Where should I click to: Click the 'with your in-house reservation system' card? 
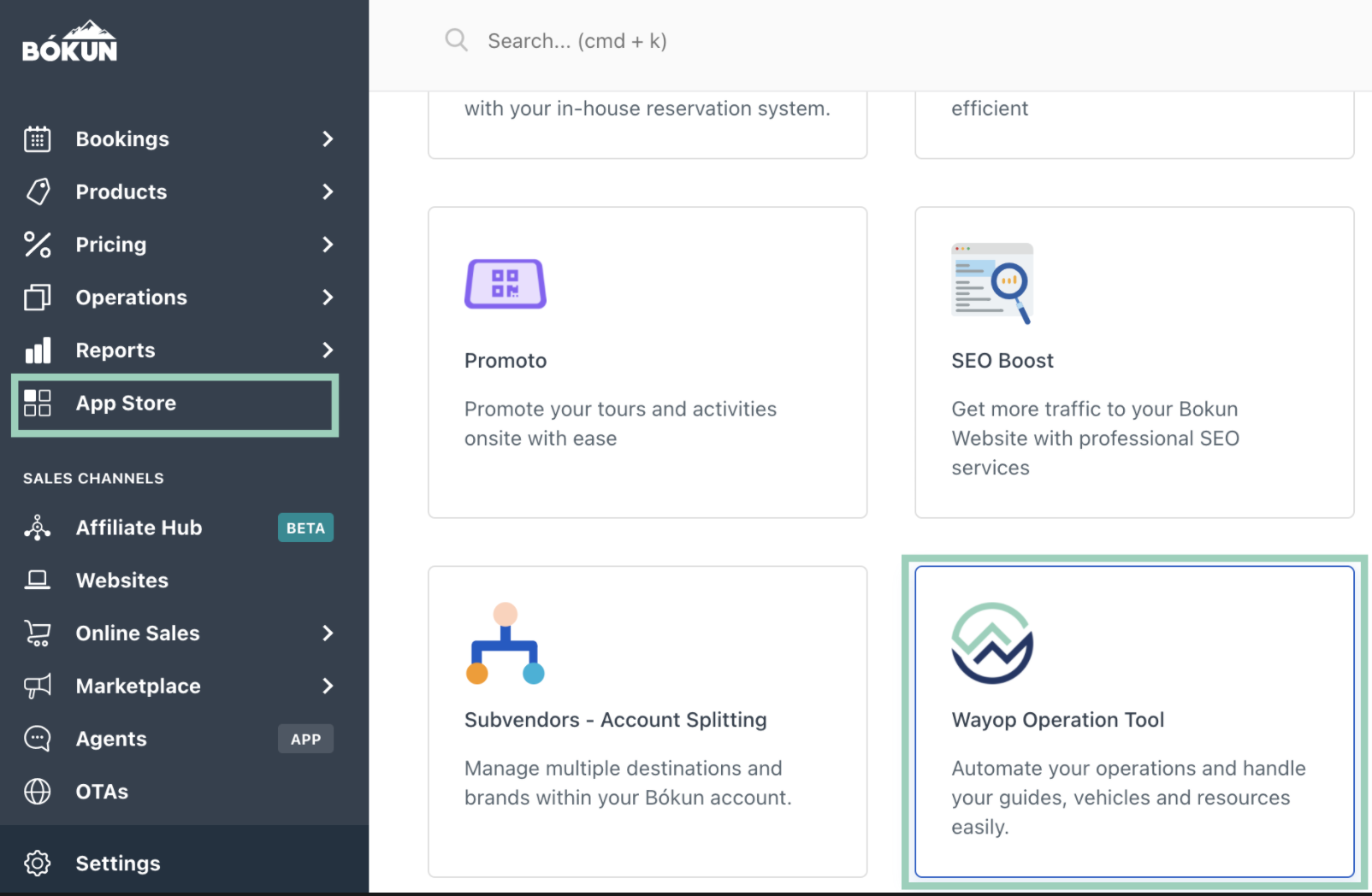pyautogui.click(x=648, y=124)
